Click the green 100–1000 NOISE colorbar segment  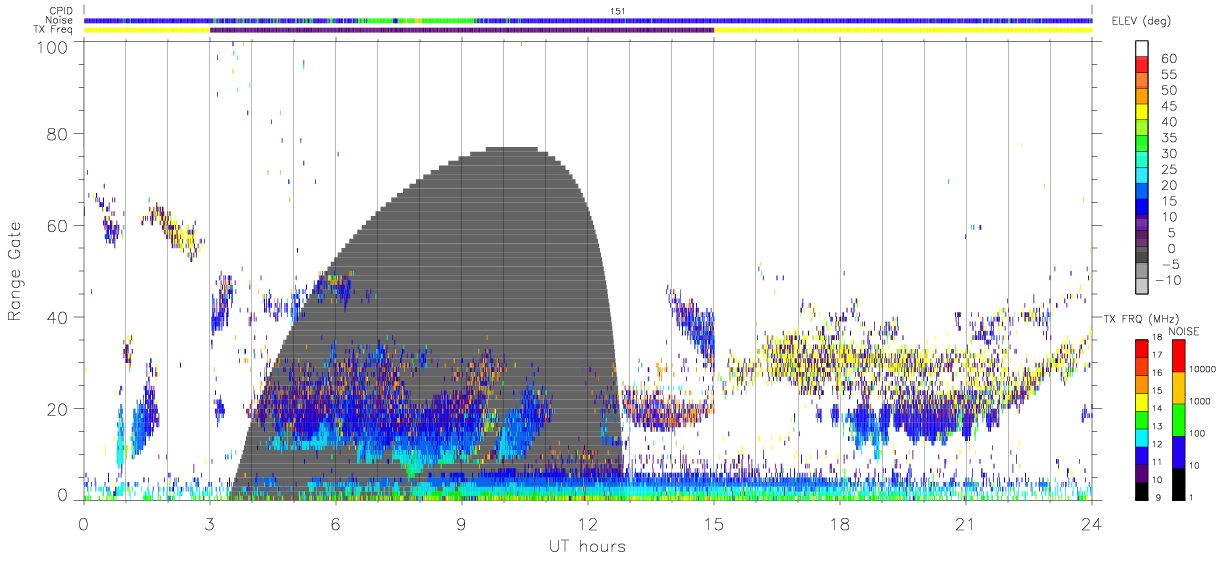click(x=1177, y=418)
